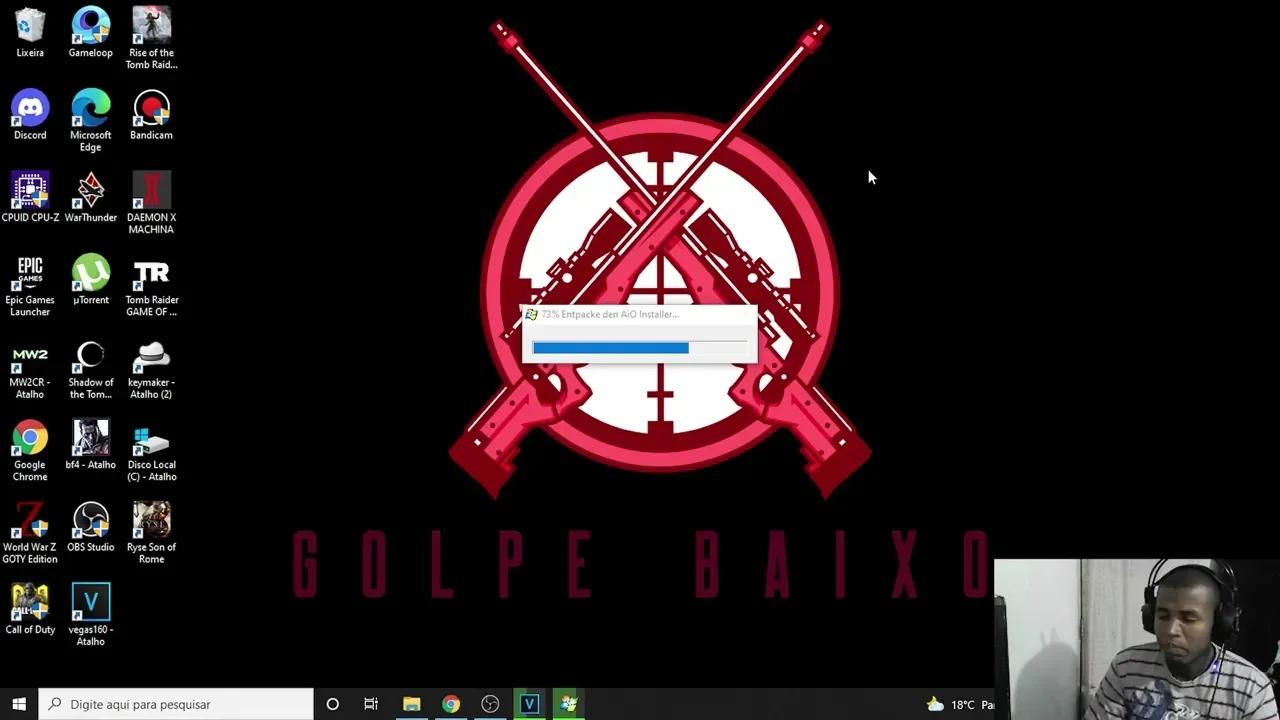Screen dimensions: 1280x720
Task: Select the CPUID CPU-Z icon
Action: tap(30, 191)
